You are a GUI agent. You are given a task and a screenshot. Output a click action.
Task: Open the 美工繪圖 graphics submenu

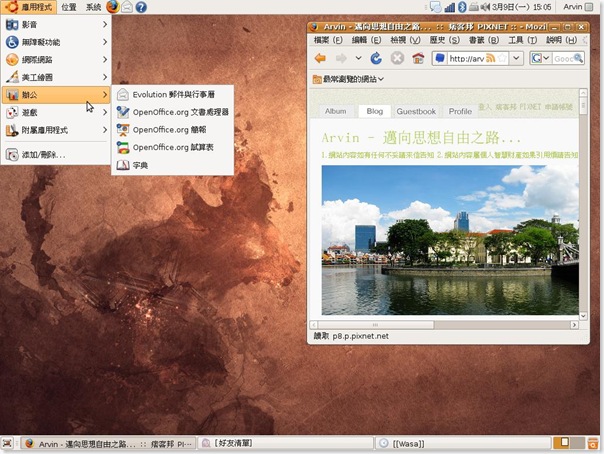coord(56,77)
